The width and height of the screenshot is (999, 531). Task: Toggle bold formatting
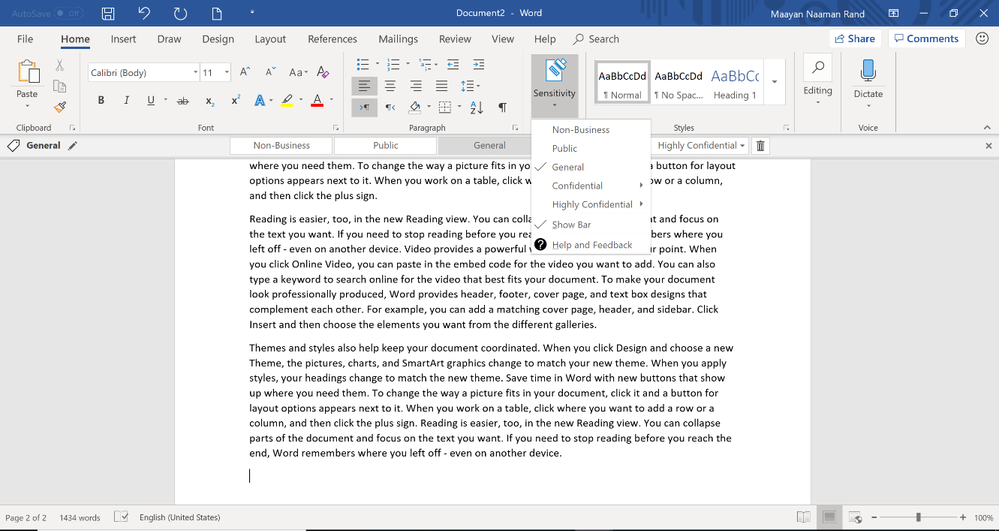[101, 100]
